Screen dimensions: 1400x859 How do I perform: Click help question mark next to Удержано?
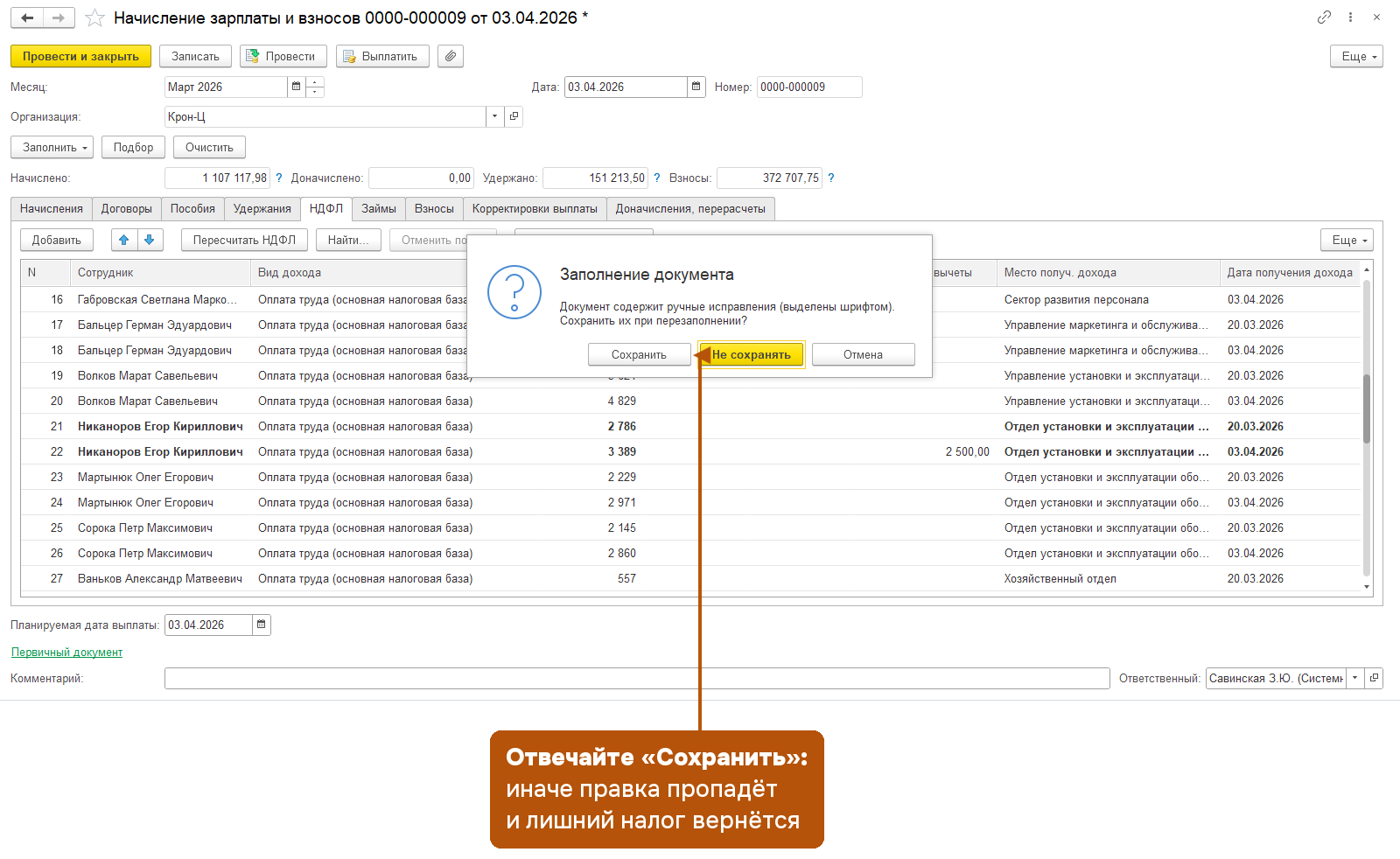(x=657, y=178)
